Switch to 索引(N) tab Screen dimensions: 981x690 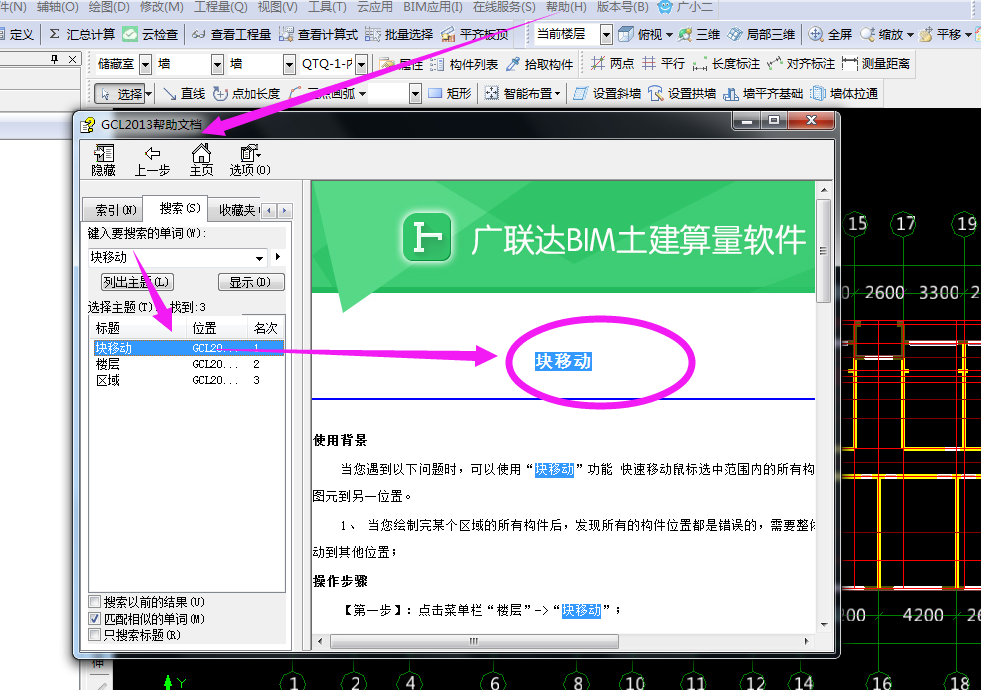click(114, 210)
